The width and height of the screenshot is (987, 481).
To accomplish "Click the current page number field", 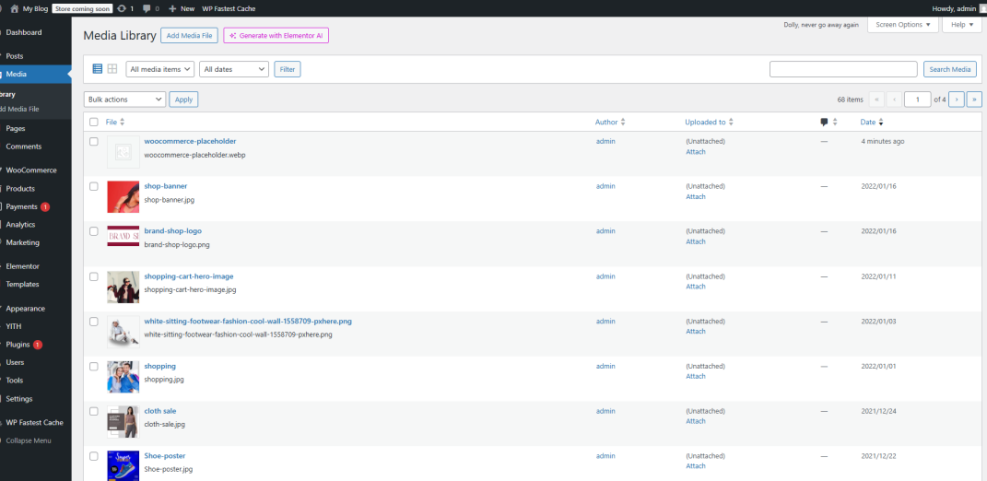I will pyautogui.click(x=918, y=99).
